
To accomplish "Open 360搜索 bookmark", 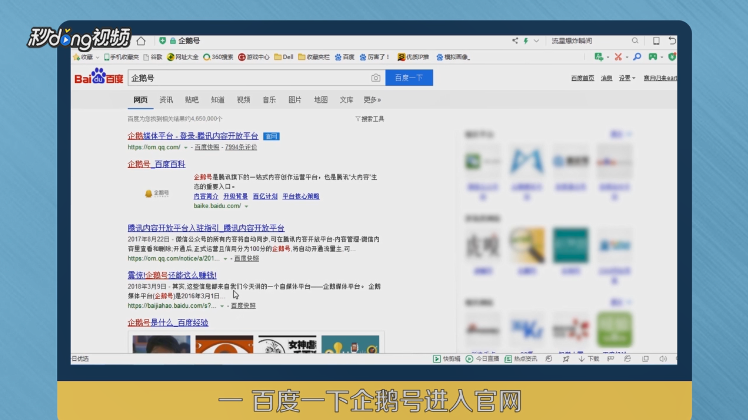I will [x=218, y=57].
